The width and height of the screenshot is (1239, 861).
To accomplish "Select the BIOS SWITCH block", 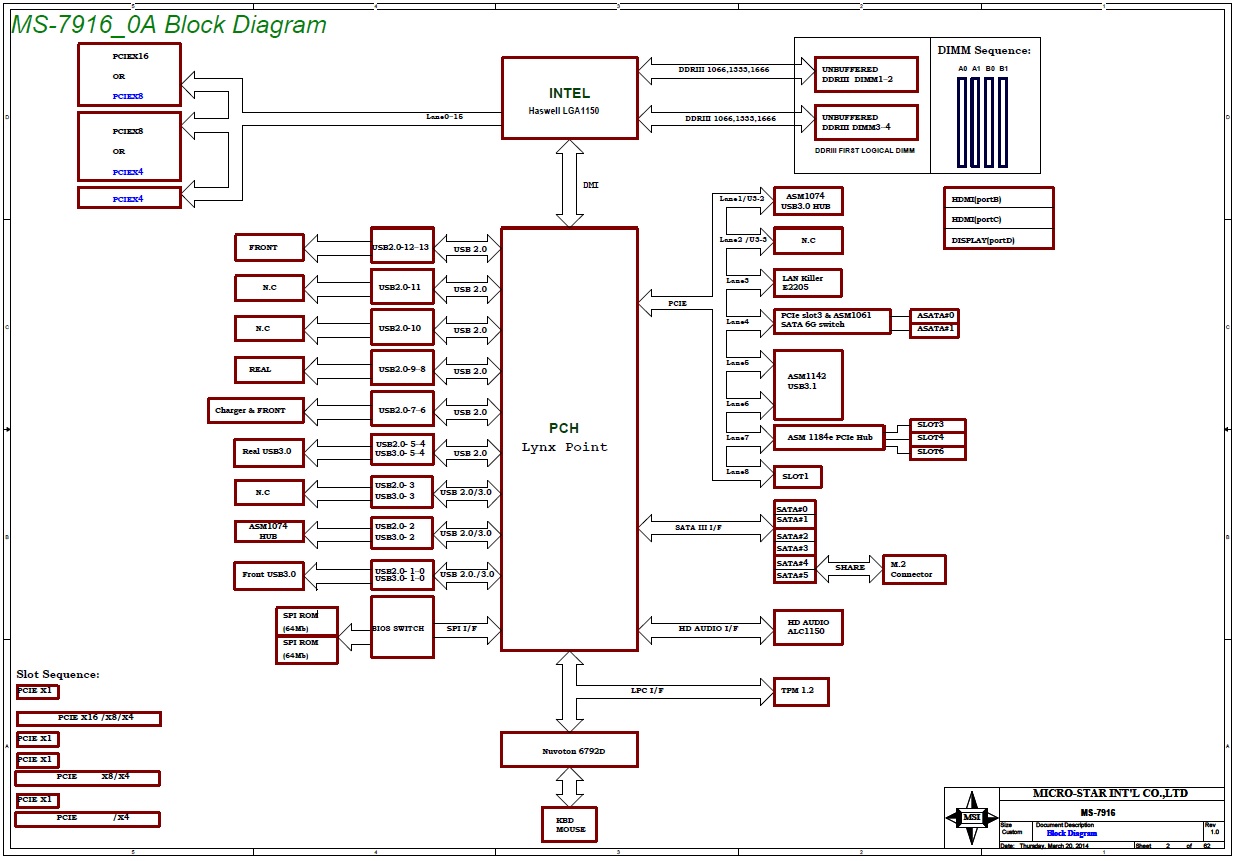I will (x=402, y=628).
